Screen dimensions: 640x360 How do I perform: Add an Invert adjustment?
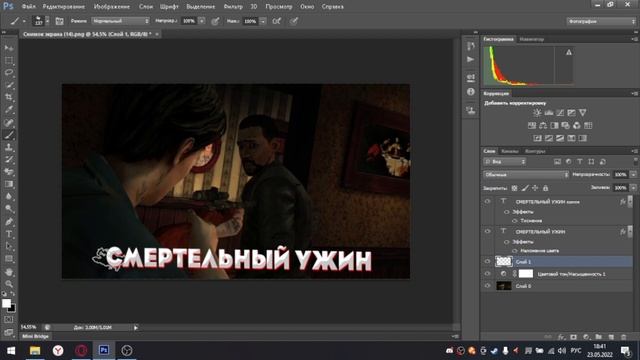pyautogui.click(x=537, y=138)
